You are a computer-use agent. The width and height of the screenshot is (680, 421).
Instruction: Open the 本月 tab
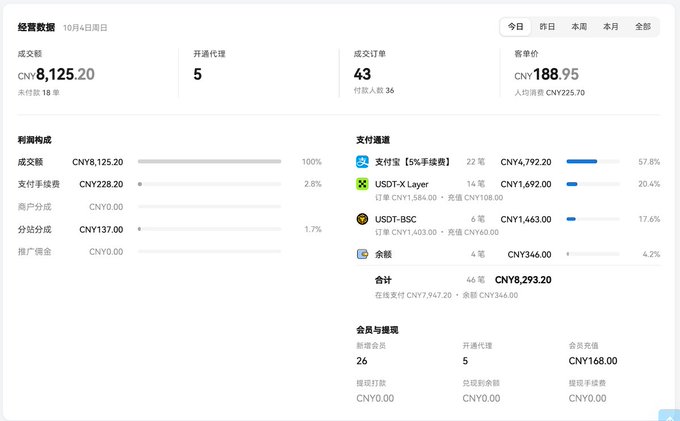pyautogui.click(x=611, y=27)
